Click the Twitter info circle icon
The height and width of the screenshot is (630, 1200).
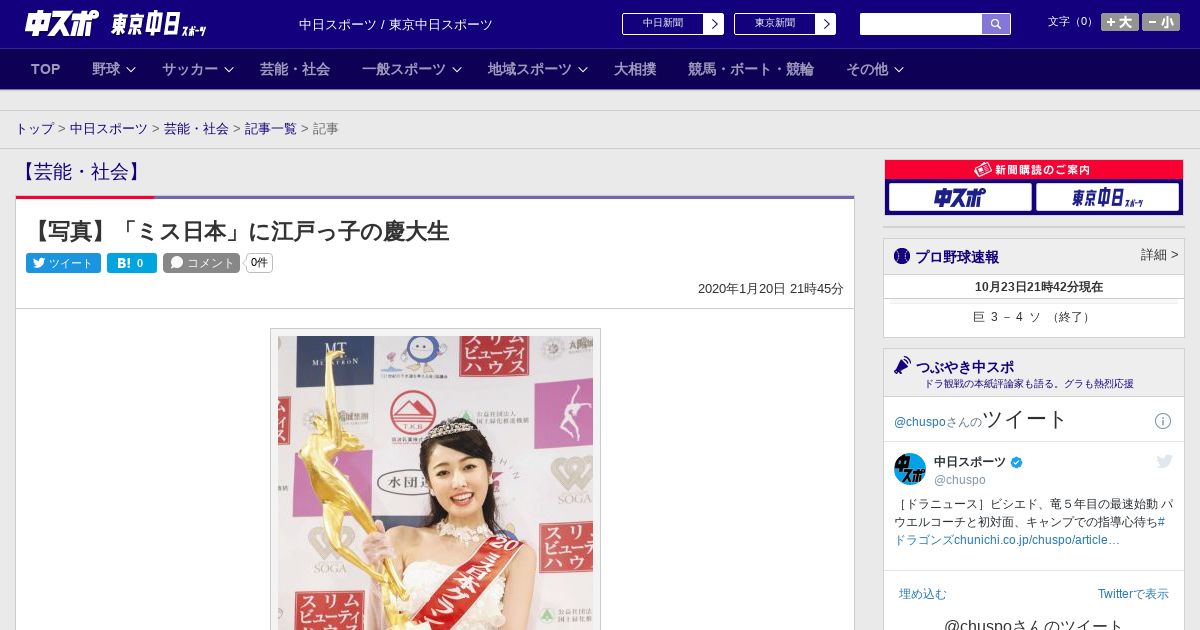1163,421
